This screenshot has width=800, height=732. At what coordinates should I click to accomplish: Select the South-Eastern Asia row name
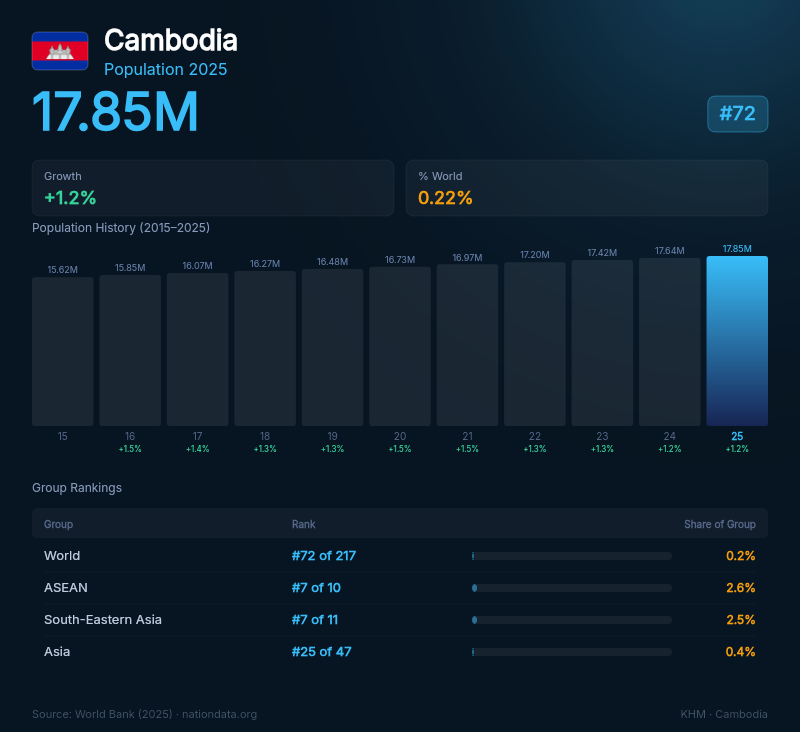[103, 619]
